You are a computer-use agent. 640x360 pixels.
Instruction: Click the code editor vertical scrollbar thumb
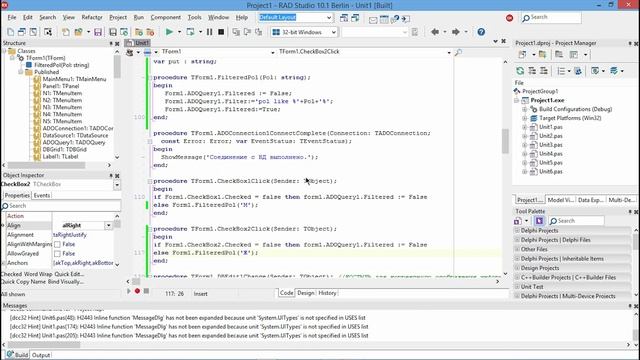pos(505,142)
